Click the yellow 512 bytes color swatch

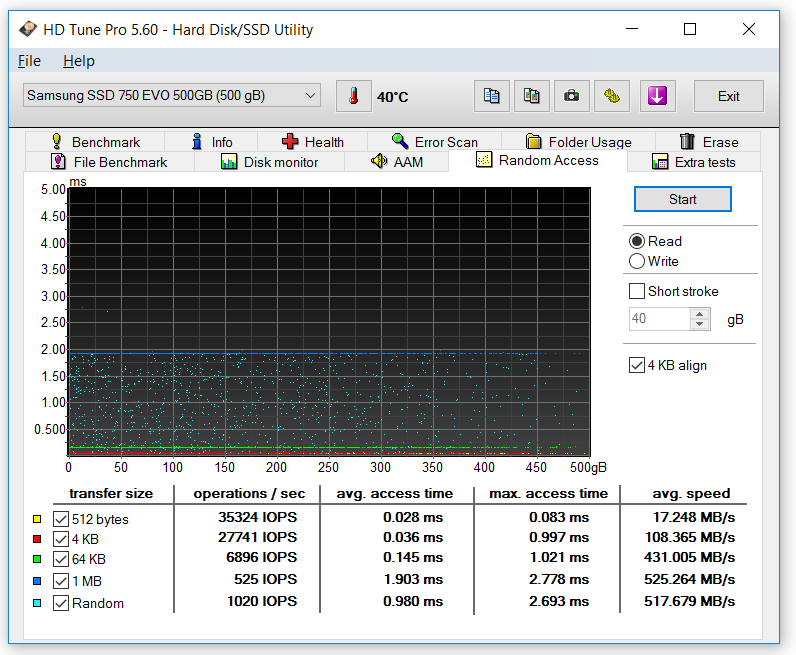(x=37, y=519)
